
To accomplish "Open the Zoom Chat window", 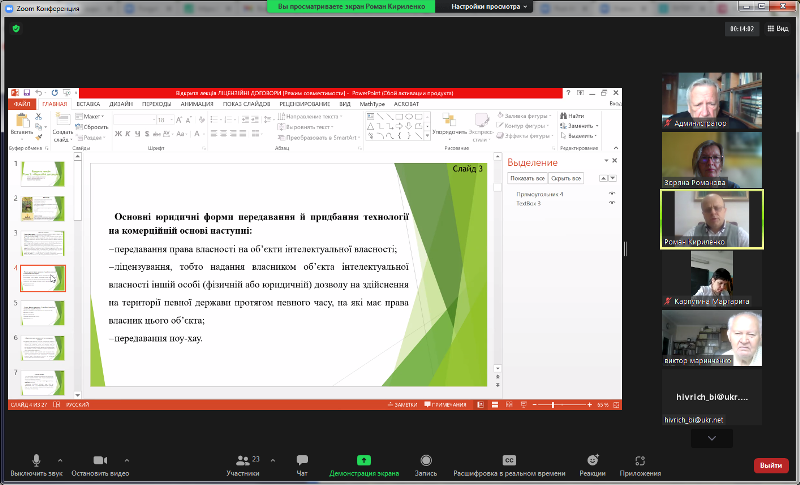I will point(302,460).
